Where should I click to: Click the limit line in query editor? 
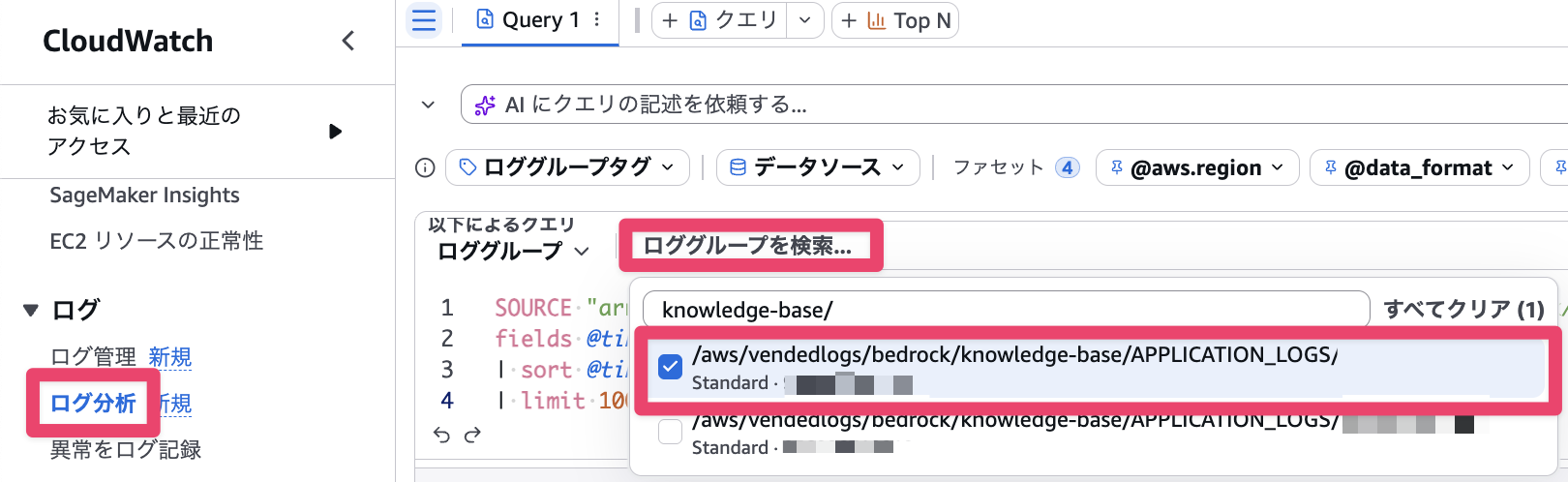coord(559,400)
